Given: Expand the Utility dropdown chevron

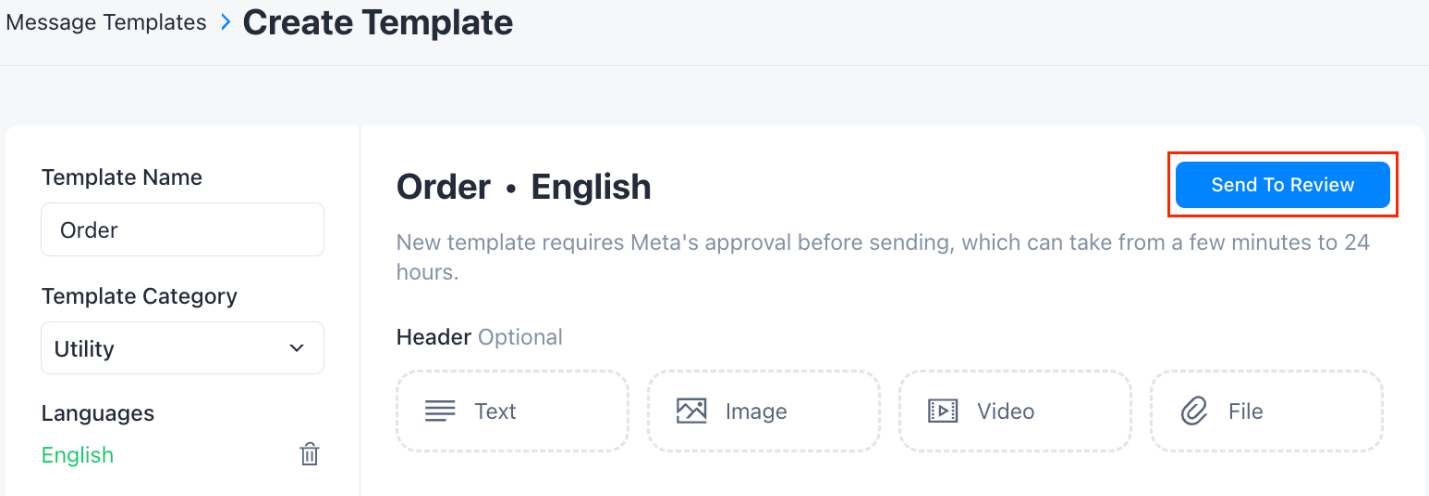Looking at the screenshot, I should pyautogui.click(x=296, y=348).
